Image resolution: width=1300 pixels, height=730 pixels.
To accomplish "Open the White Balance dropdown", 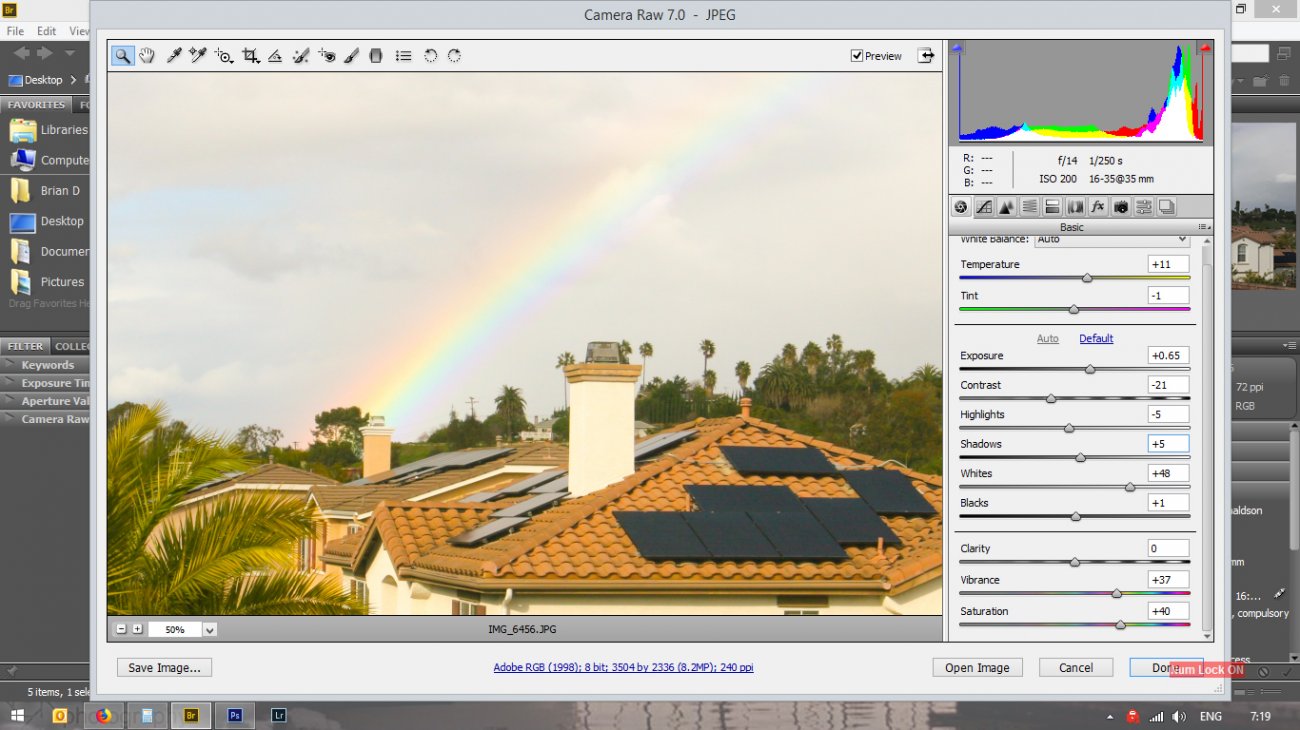I will [1112, 239].
